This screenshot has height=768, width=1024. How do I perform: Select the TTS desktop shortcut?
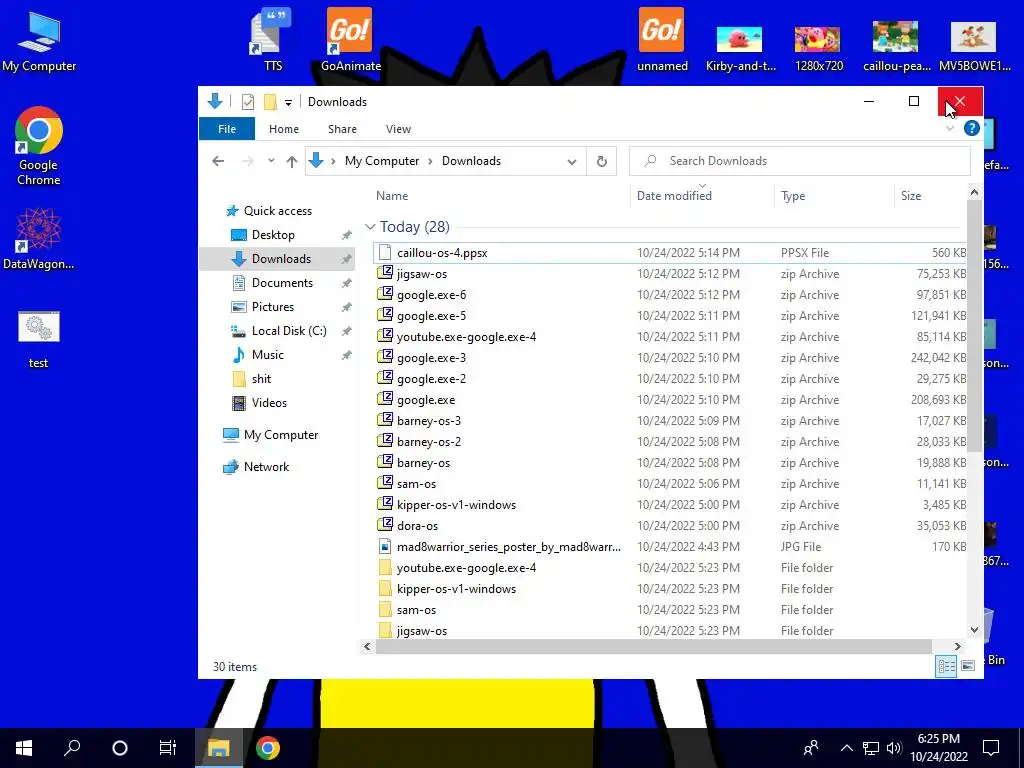click(272, 40)
